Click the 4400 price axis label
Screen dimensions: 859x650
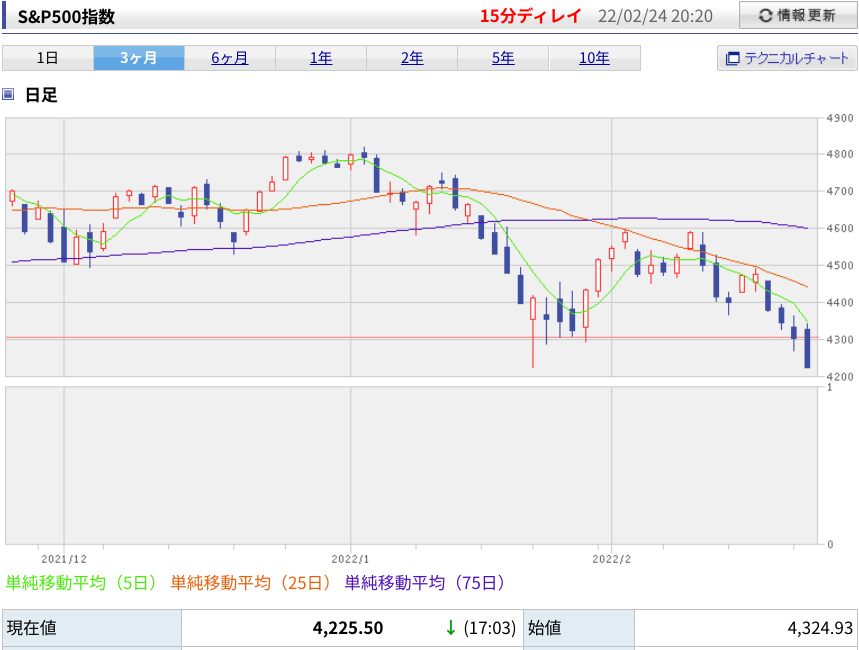pyautogui.click(x=840, y=303)
